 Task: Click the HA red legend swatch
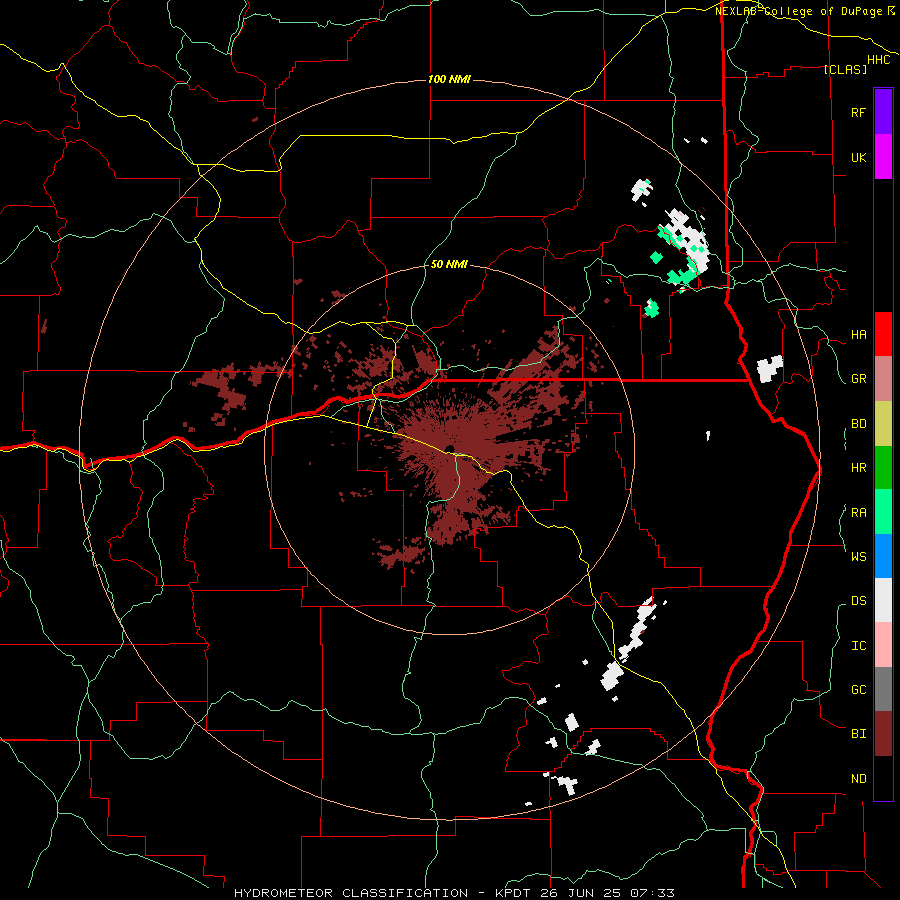coord(883,334)
